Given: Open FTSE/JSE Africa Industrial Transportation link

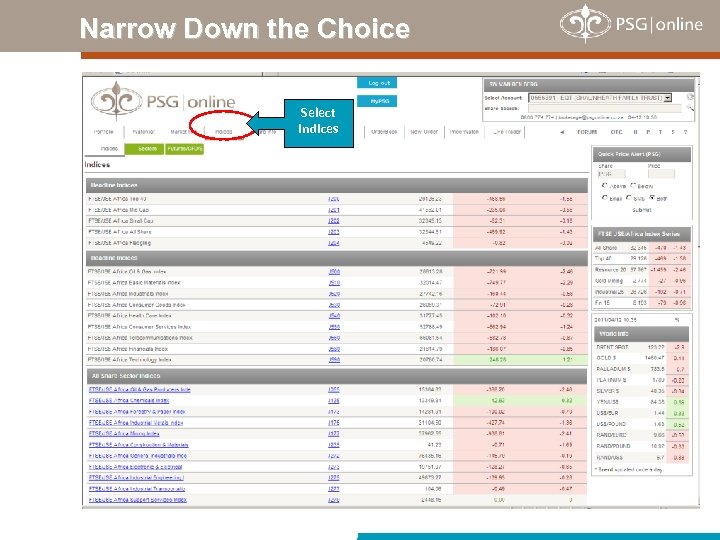Looking at the screenshot, I should 137,489.
